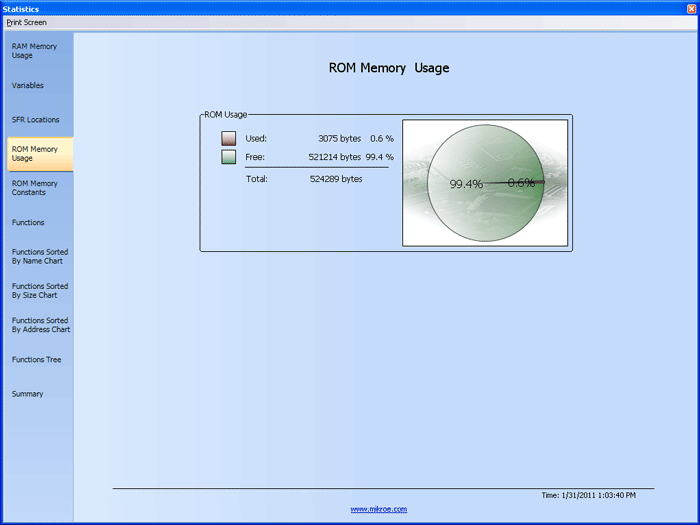Select the '521214 bytes' free value

(334, 157)
